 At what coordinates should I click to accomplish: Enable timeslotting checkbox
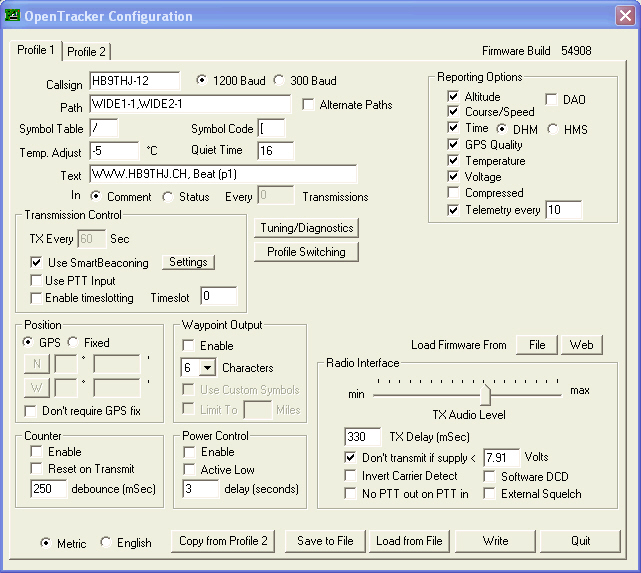[x=36, y=298]
